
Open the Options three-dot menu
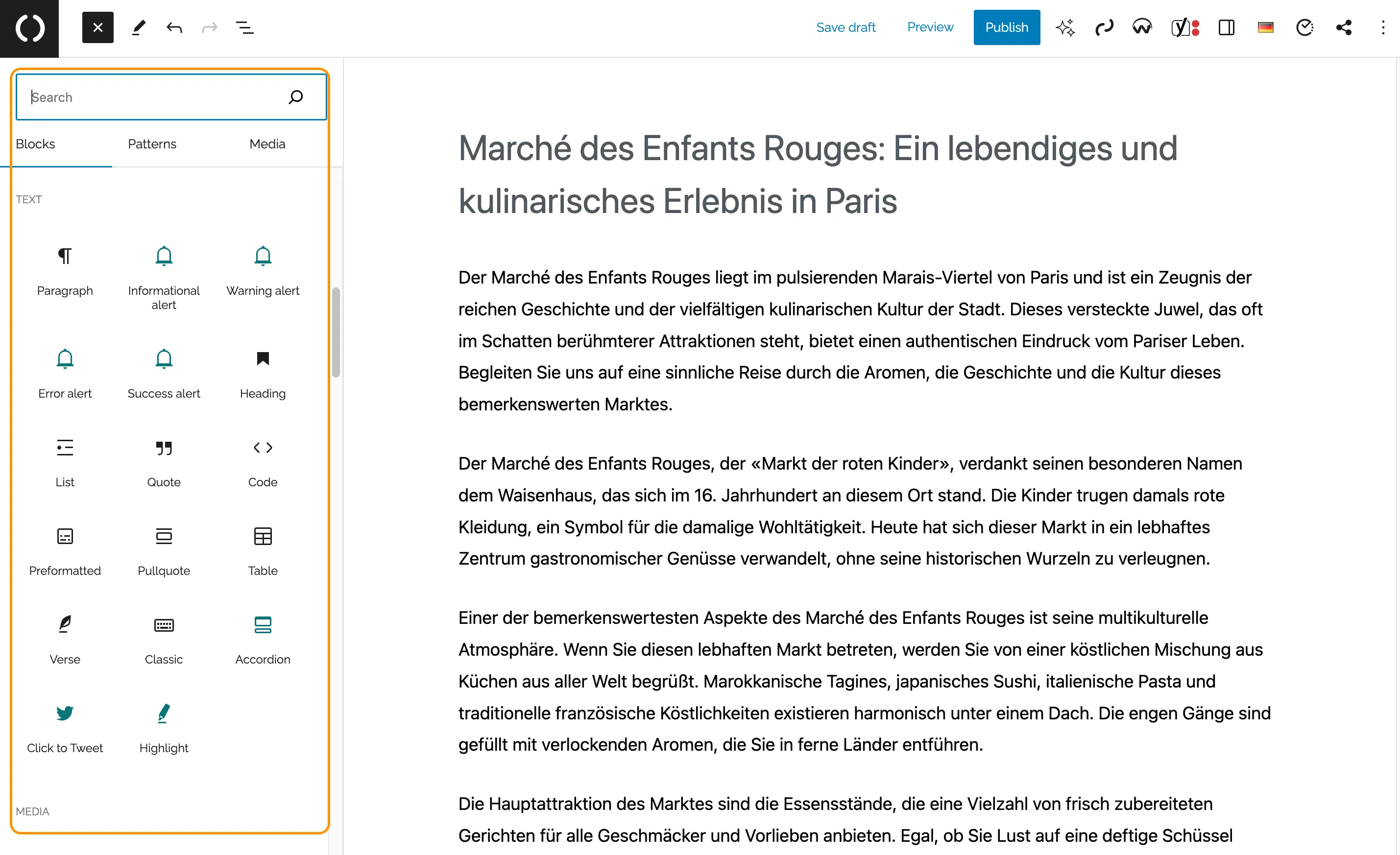1383,27
